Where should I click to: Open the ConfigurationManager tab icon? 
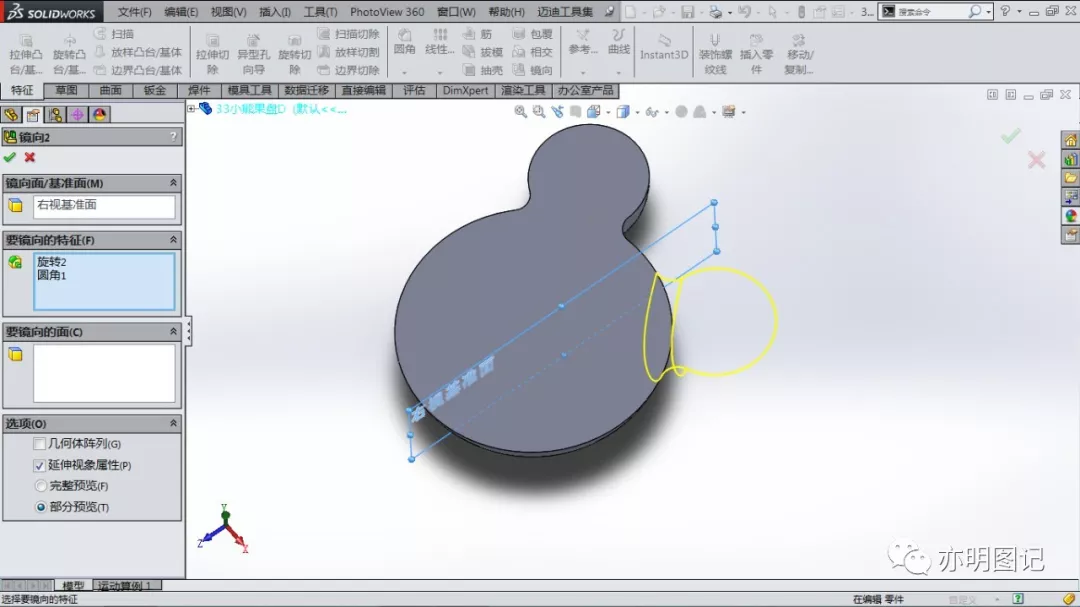tap(55, 115)
